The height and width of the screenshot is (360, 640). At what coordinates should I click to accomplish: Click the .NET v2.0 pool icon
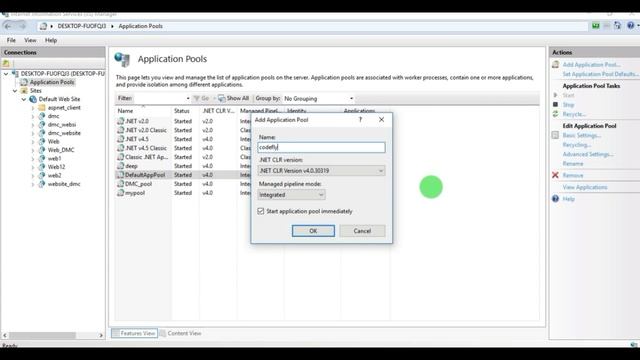click(120, 121)
